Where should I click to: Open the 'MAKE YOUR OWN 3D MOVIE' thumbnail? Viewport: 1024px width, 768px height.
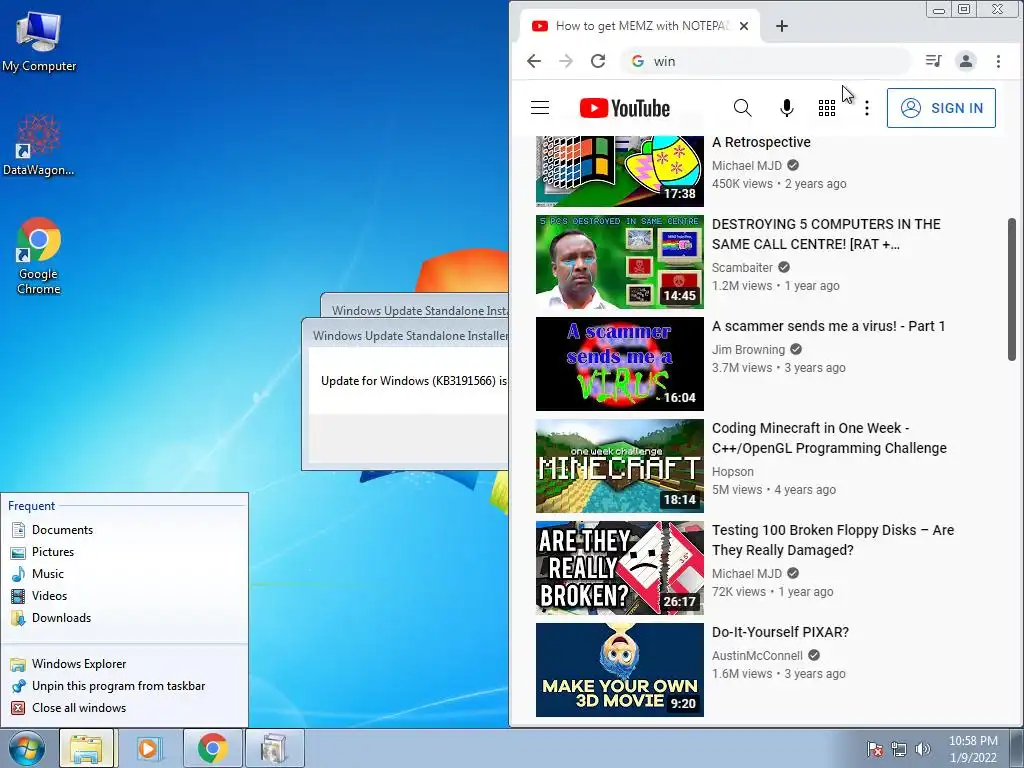(620, 669)
